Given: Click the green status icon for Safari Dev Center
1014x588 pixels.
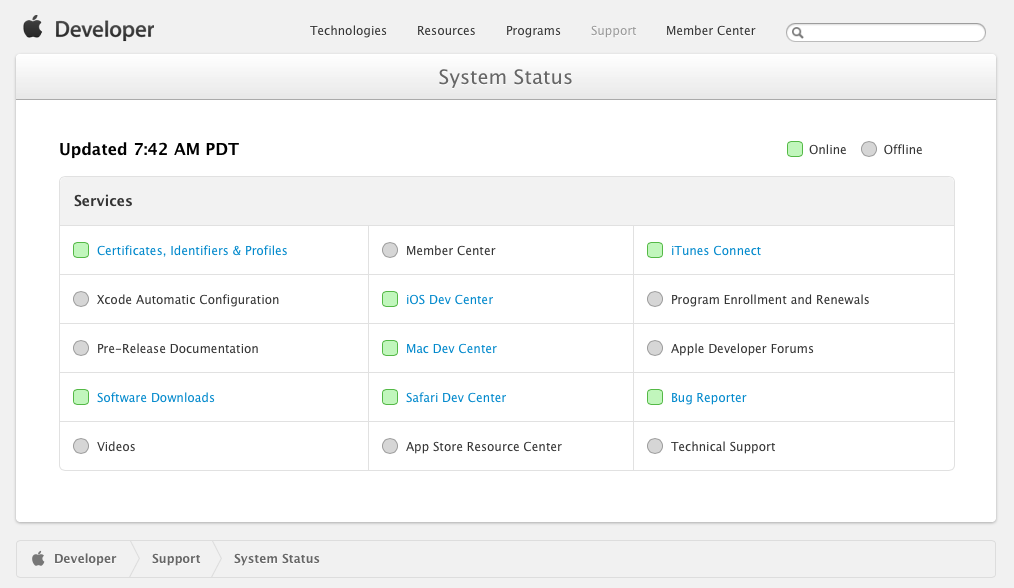Looking at the screenshot, I should [x=390, y=397].
